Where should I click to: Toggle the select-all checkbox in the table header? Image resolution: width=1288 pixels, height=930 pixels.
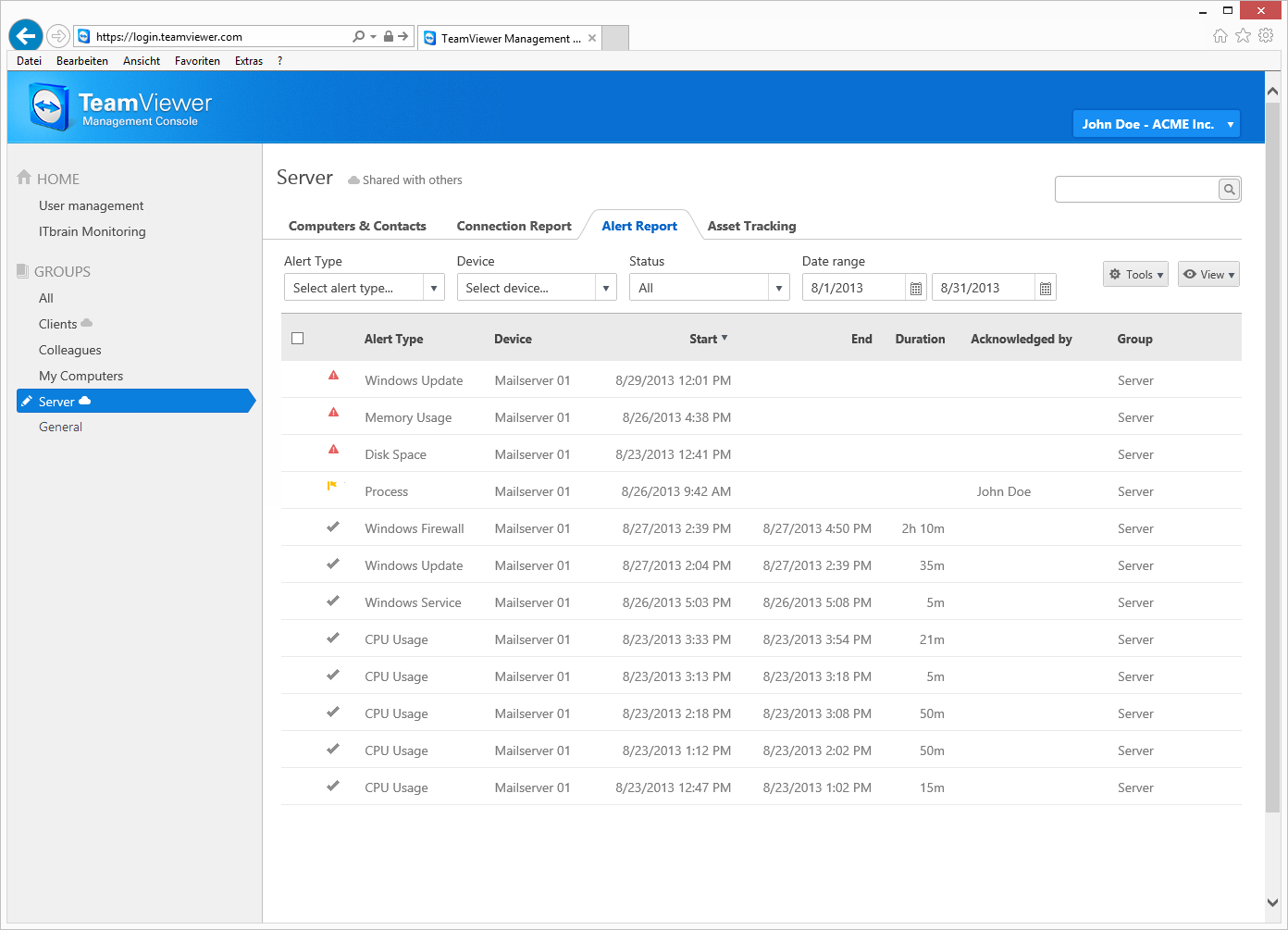297,338
